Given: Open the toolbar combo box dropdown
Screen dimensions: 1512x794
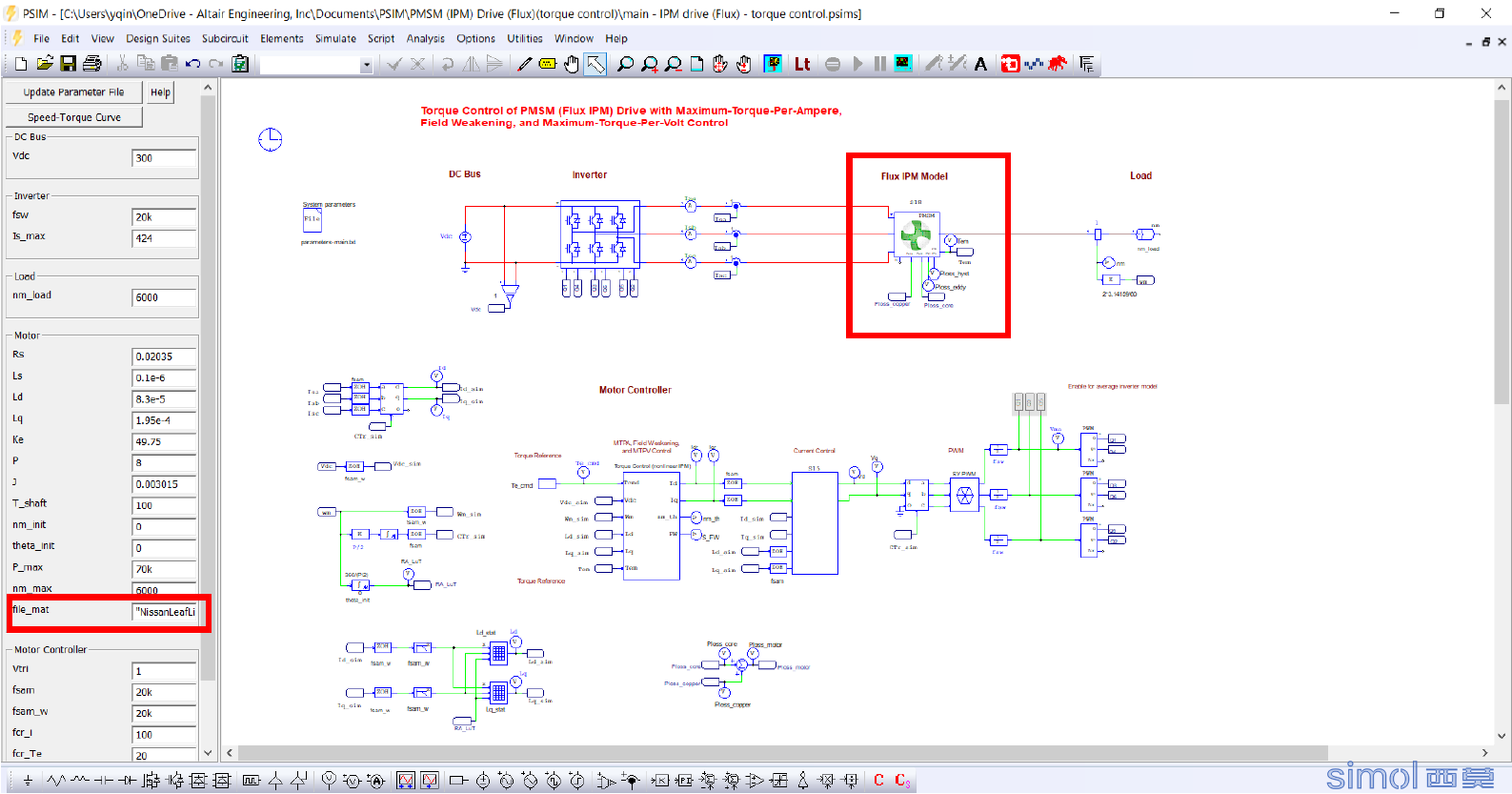Looking at the screenshot, I should [366, 65].
